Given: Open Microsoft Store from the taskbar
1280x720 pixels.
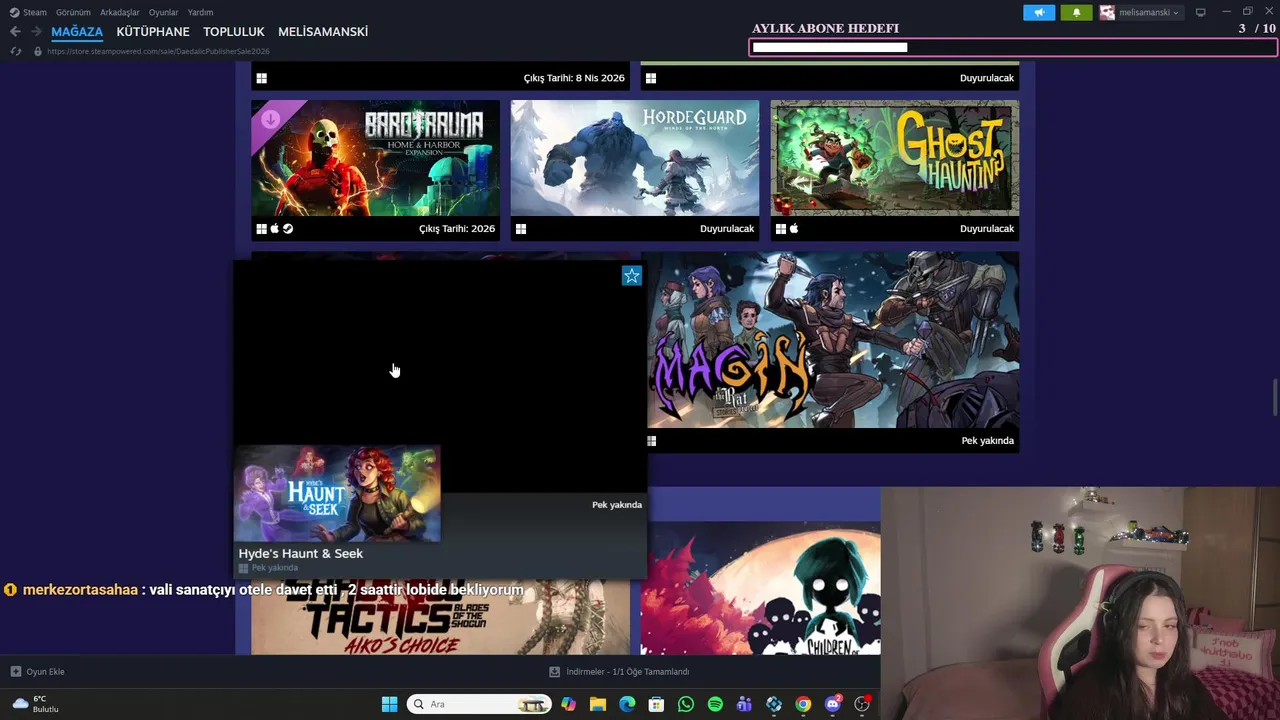Looking at the screenshot, I should tap(656, 704).
